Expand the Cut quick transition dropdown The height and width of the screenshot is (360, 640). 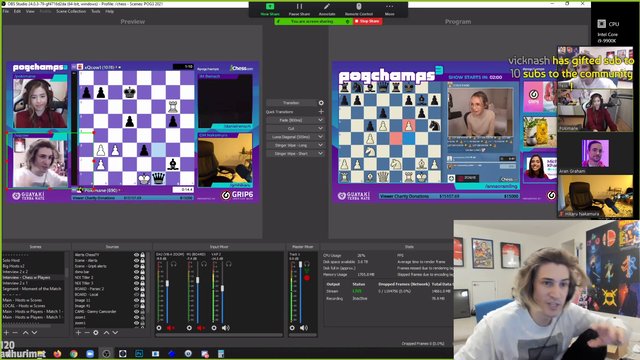(320, 129)
